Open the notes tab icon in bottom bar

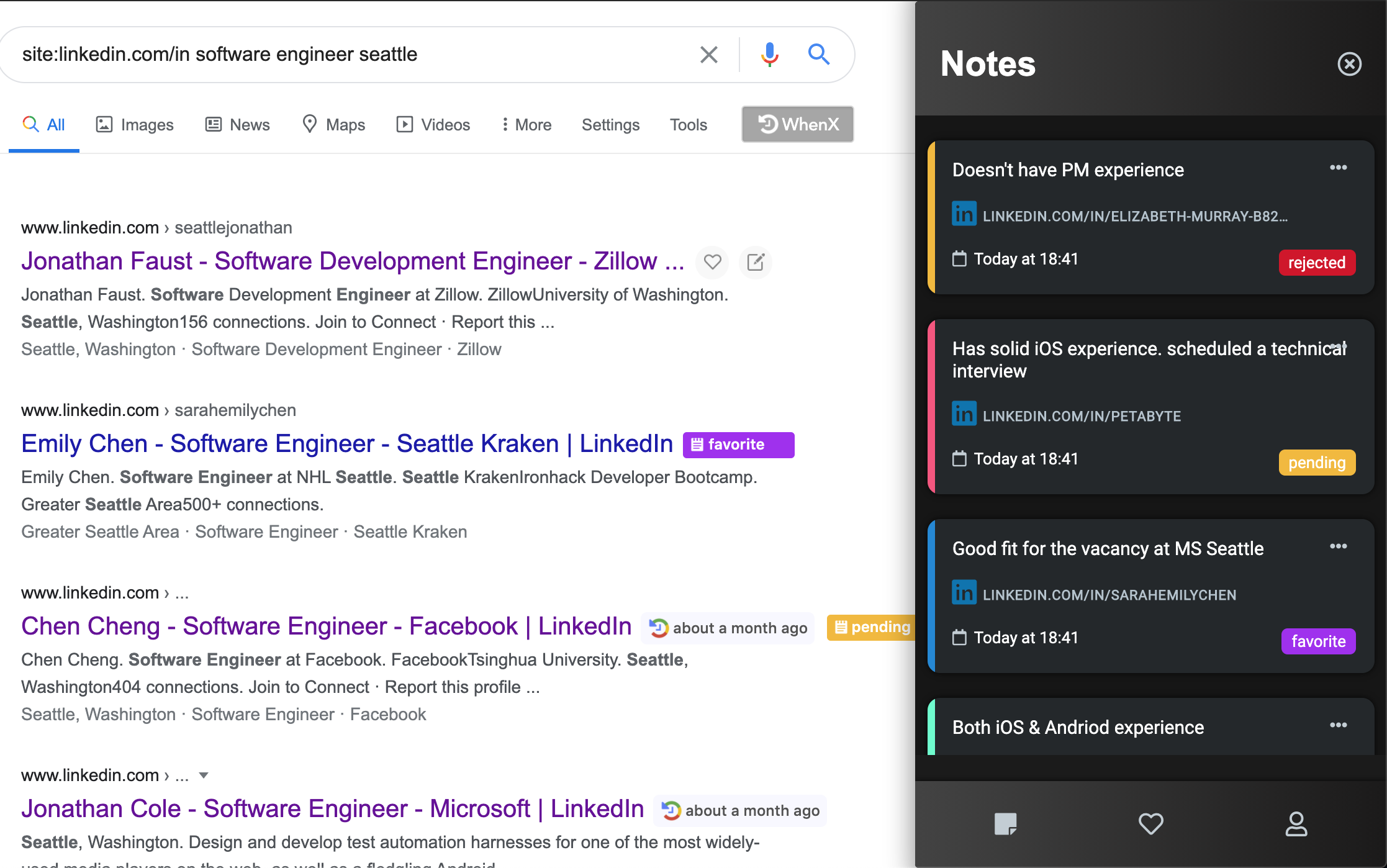point(1005,824)
